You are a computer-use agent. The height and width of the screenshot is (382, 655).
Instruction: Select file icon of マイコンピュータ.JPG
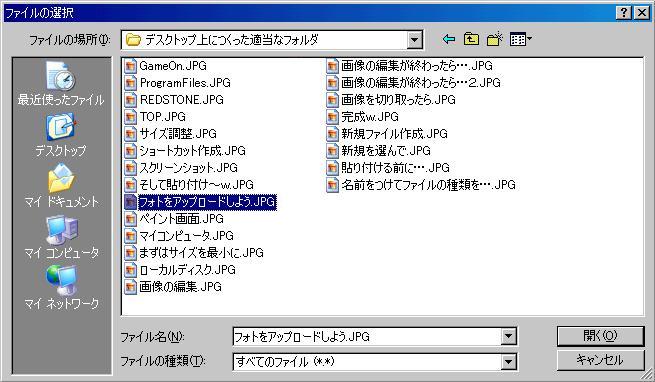point(130,236)
